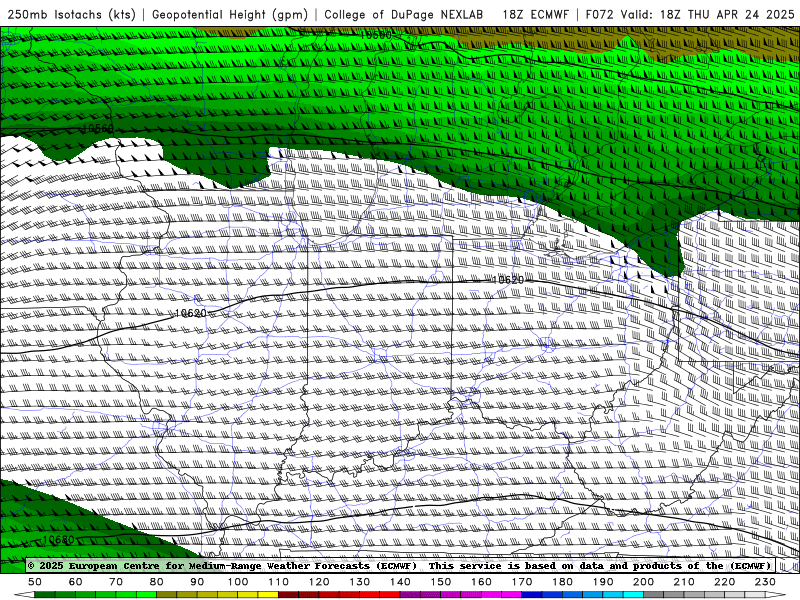Click the 70 value on the color scale

click(116, 582)
